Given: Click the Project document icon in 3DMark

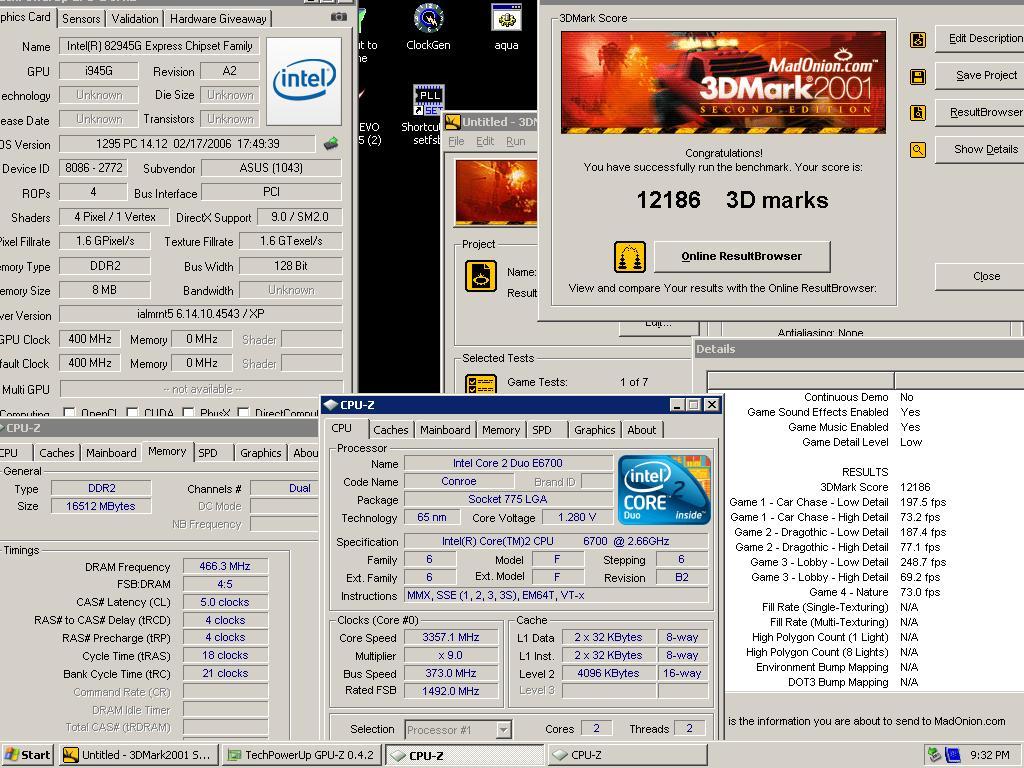Looking at the screenshot, I should (481, 276).
